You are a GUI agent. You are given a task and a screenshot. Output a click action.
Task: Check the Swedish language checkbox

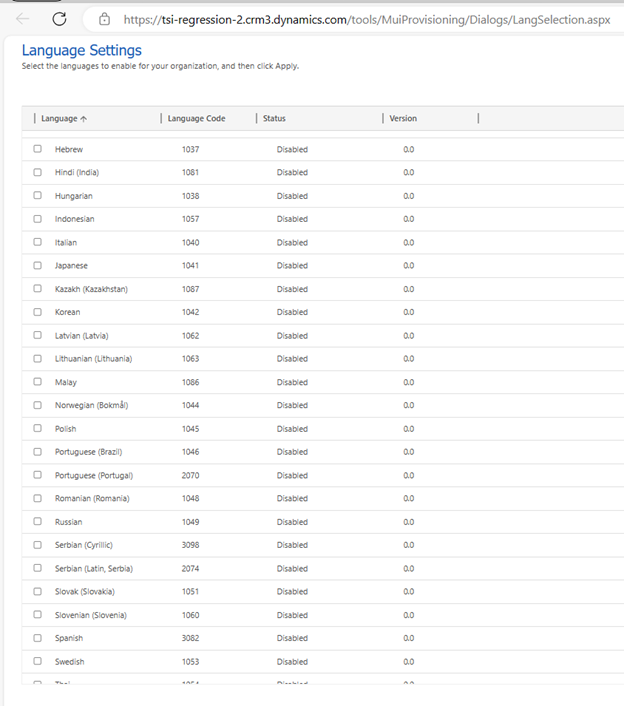(x=38, y=661)
